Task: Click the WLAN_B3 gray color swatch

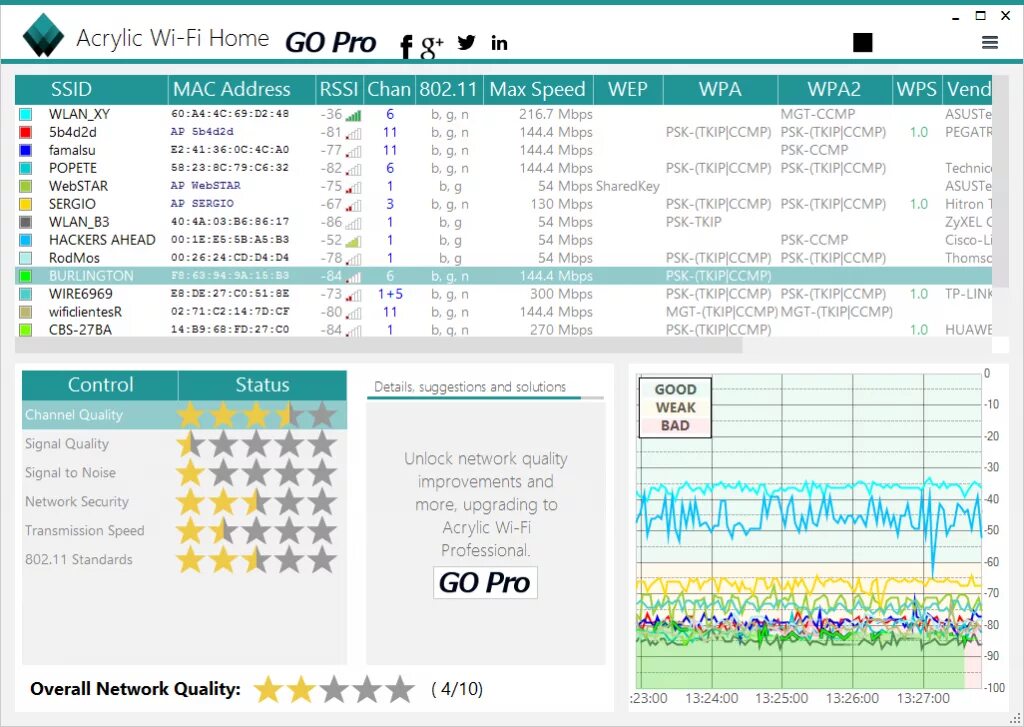Action: pyautogui.click(x=25, y=222)
